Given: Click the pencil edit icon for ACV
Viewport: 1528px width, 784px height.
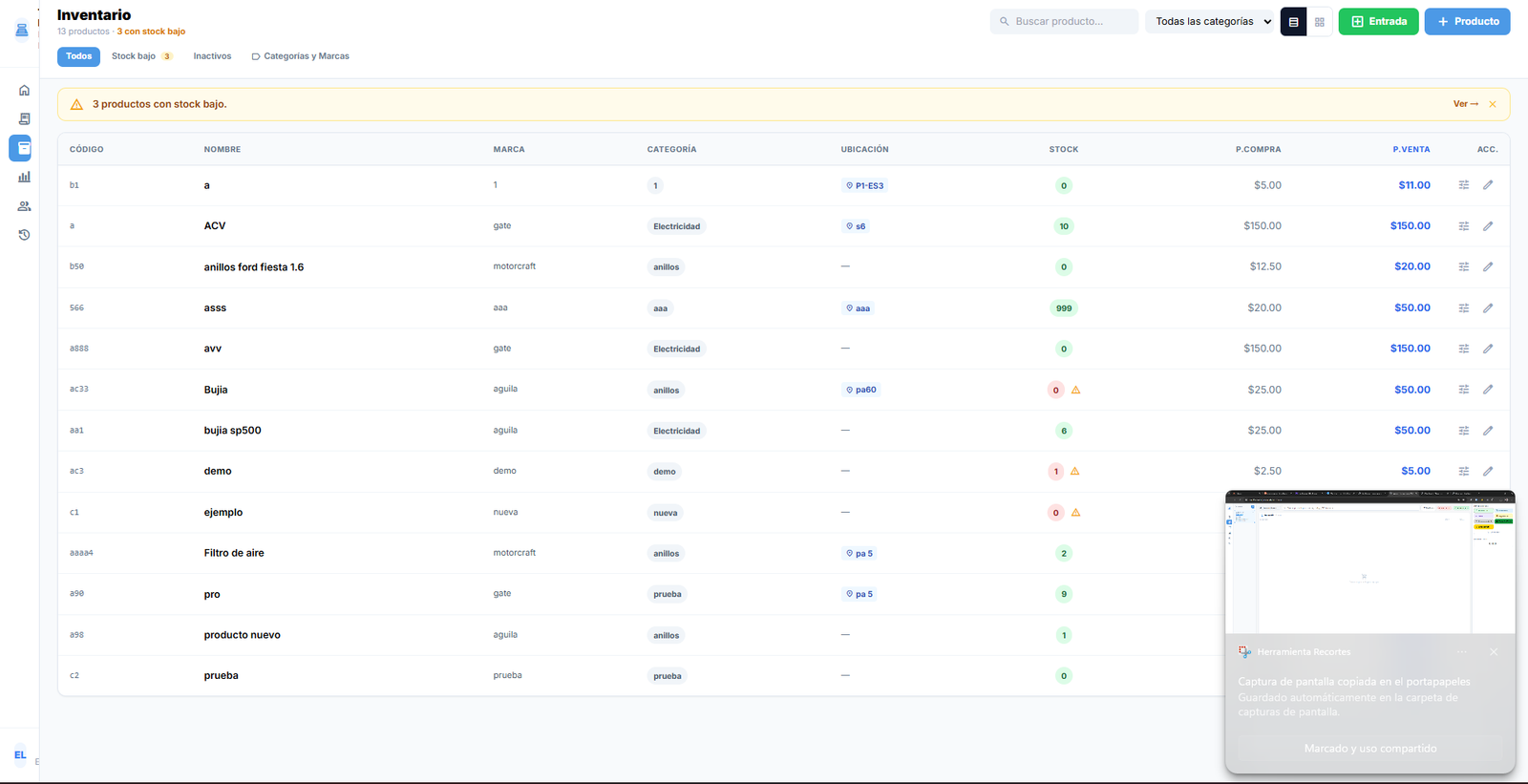Looking at the screenshot, I should [1488, 226].
